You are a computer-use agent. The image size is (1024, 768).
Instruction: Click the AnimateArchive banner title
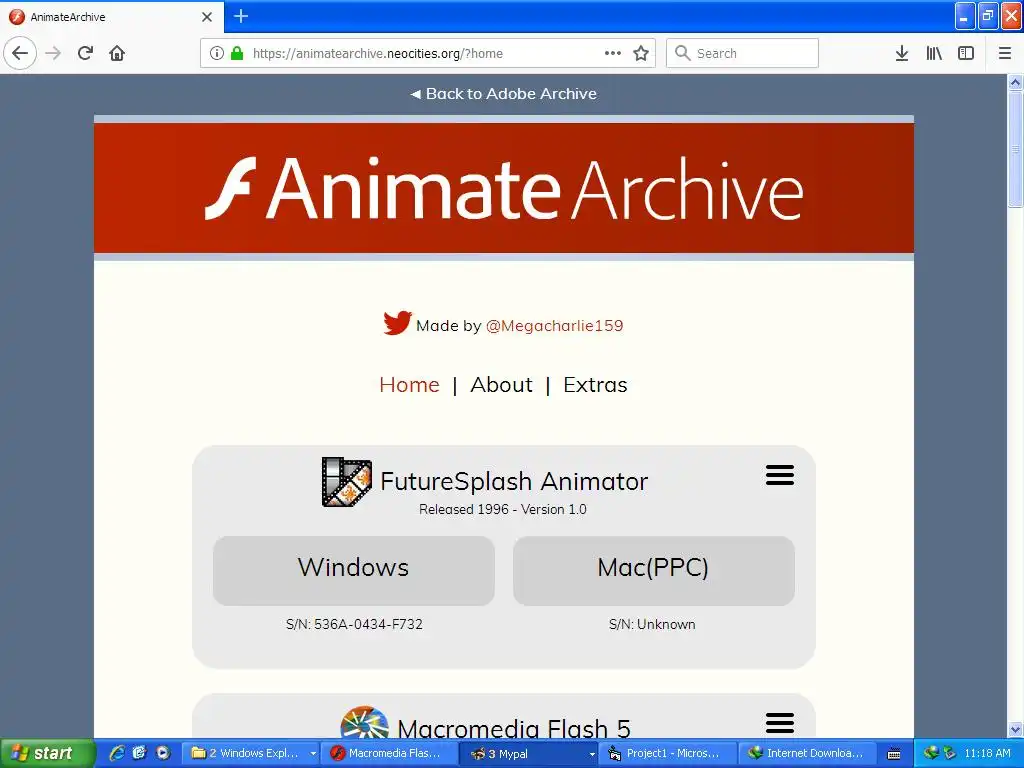(535, 188)
